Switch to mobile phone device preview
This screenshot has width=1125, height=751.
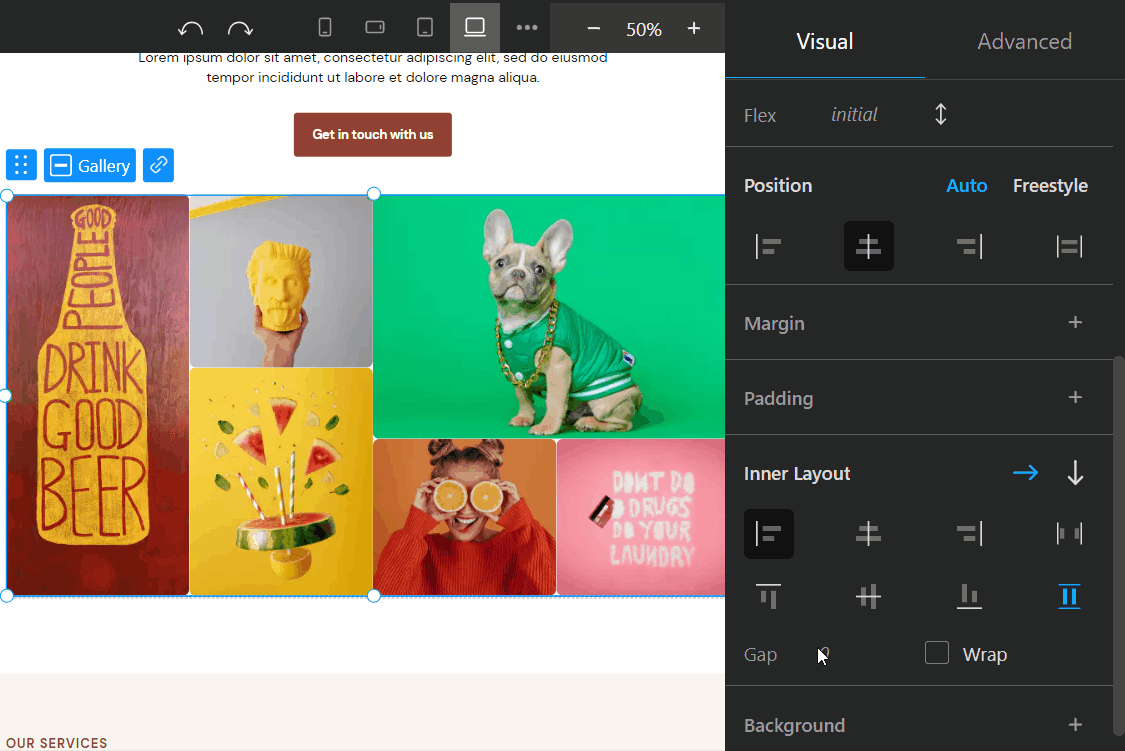324,28
